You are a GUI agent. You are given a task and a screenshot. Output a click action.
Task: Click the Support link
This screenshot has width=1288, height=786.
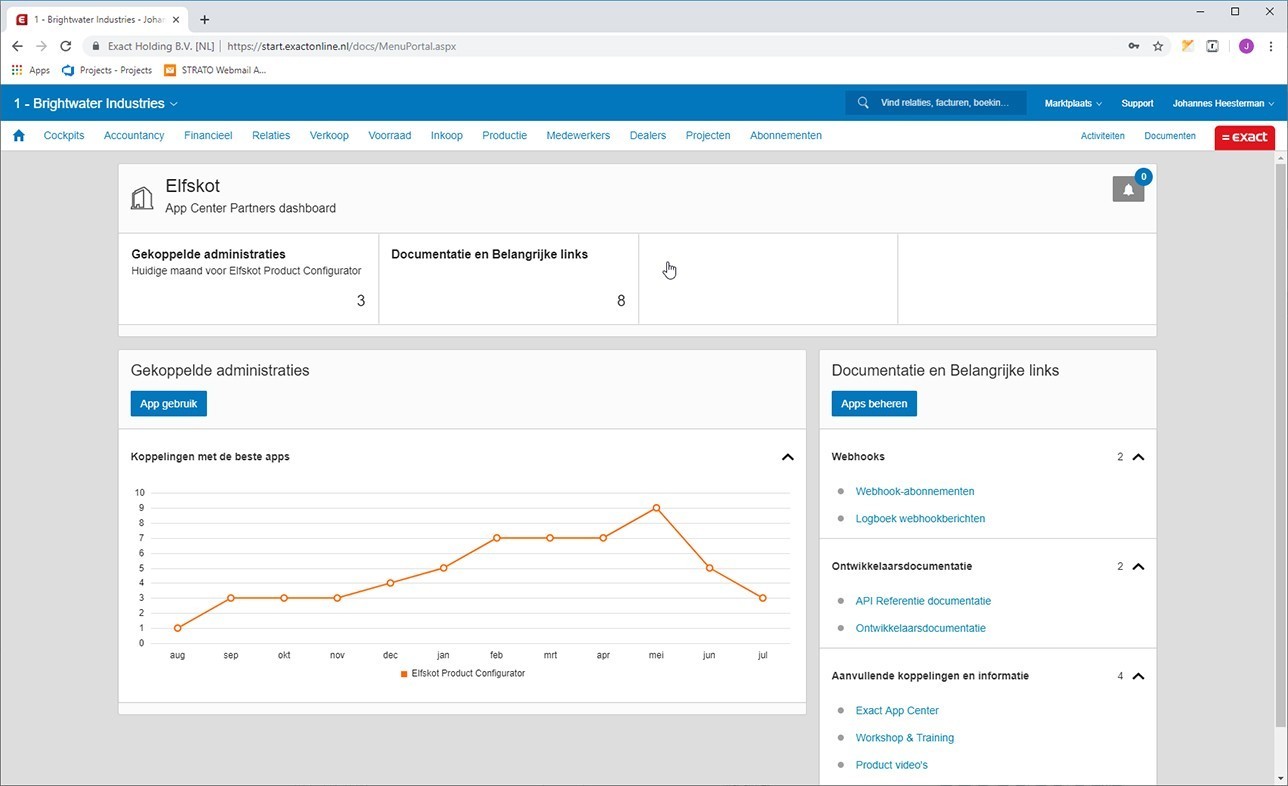(1137, 103)
